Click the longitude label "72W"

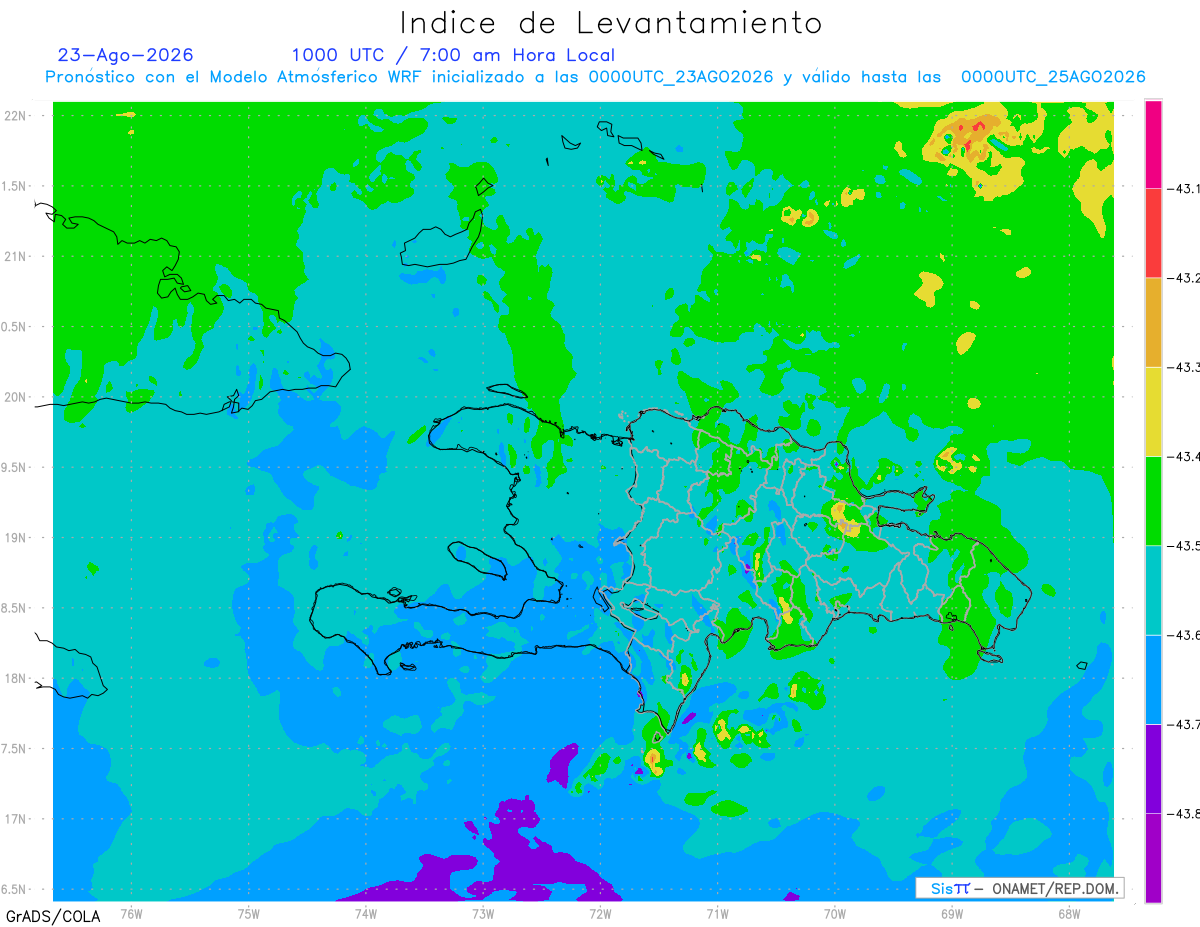point(600,912)
